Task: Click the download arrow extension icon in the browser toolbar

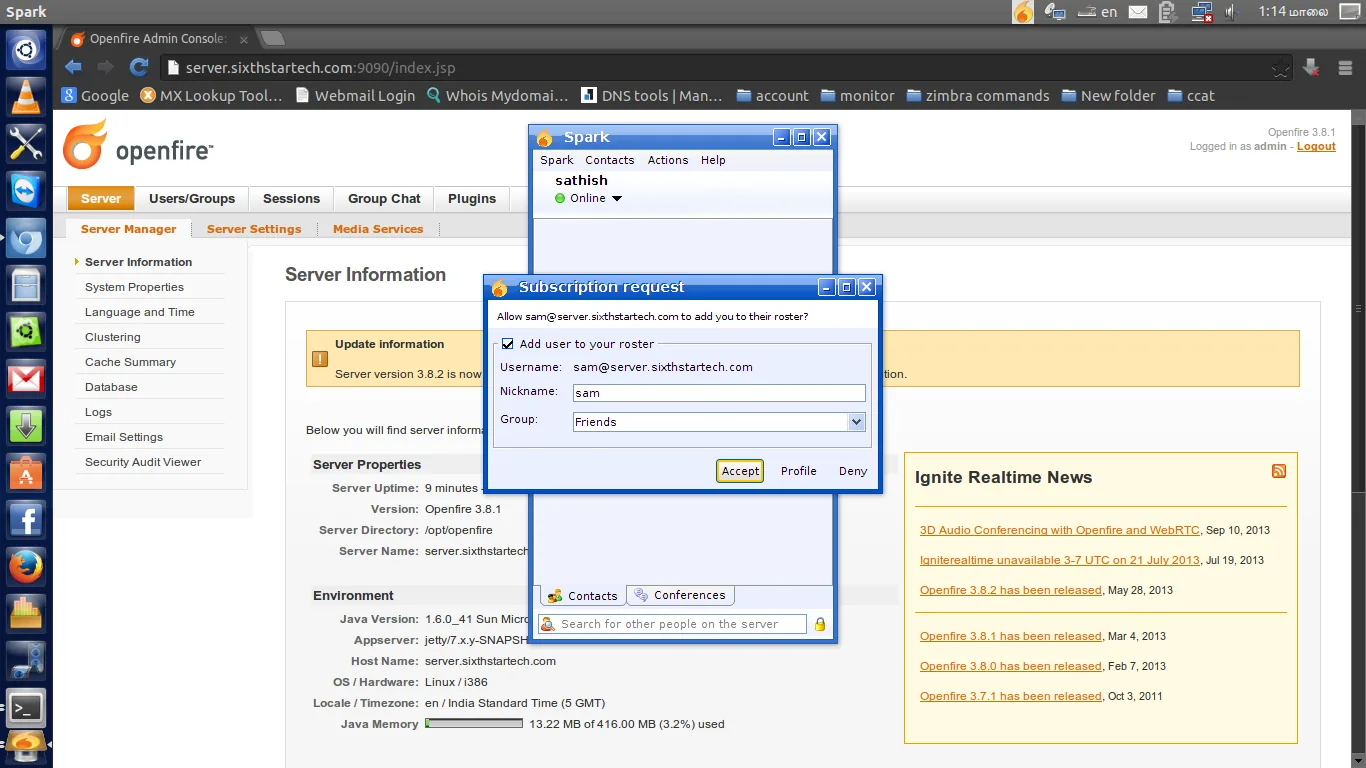Action: click(x=1312, y=68)
